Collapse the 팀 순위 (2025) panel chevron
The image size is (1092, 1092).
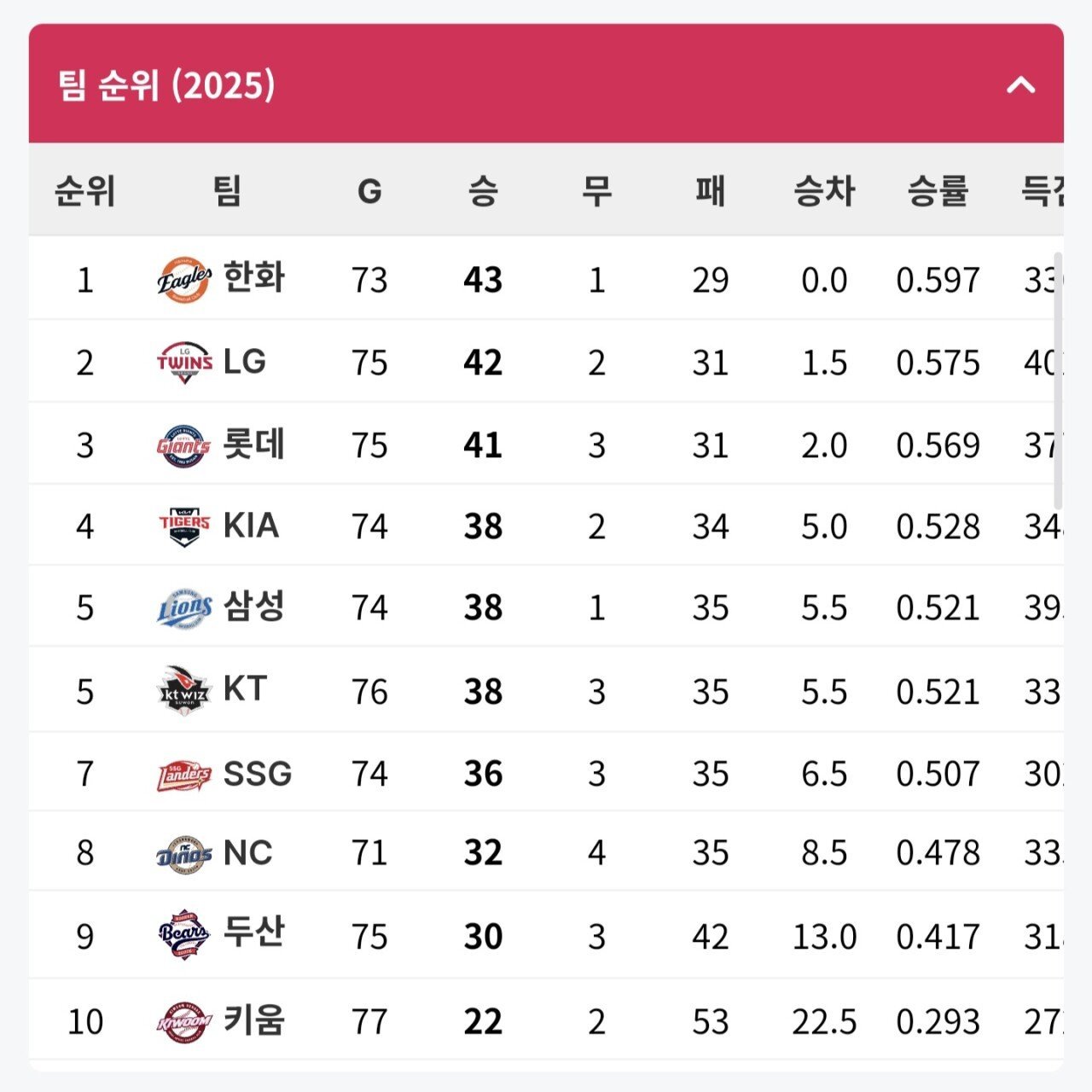click(1020, 85)
